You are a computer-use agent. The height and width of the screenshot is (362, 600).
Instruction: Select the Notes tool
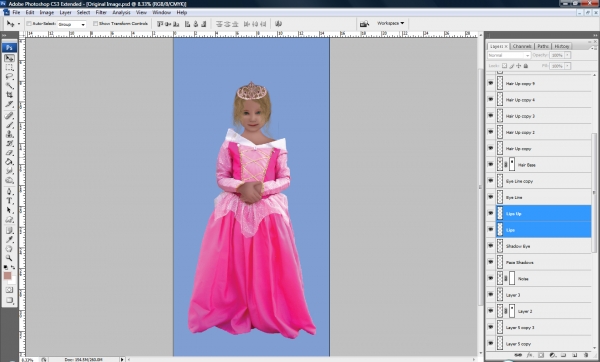coord(9,230)
